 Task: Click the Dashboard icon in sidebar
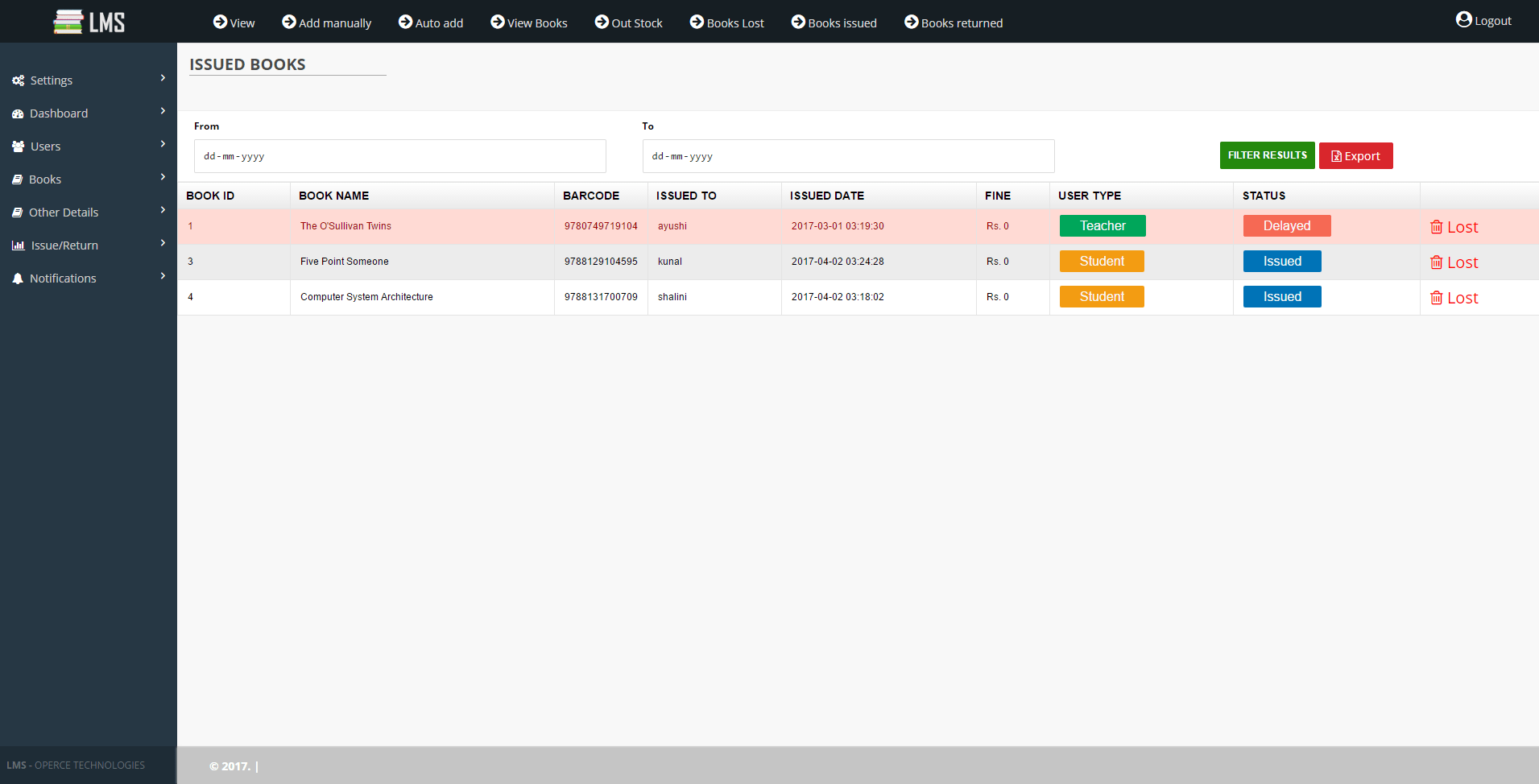click(17, 113)
